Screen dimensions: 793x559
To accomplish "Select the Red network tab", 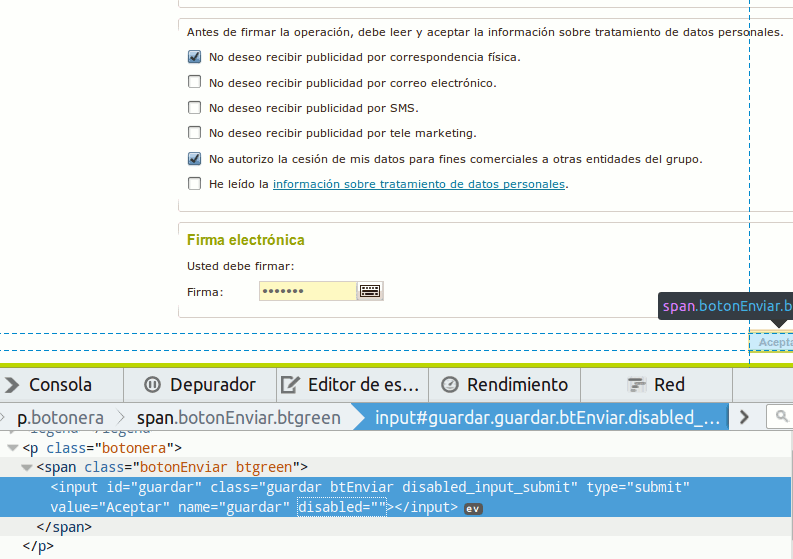I will 656,385.
